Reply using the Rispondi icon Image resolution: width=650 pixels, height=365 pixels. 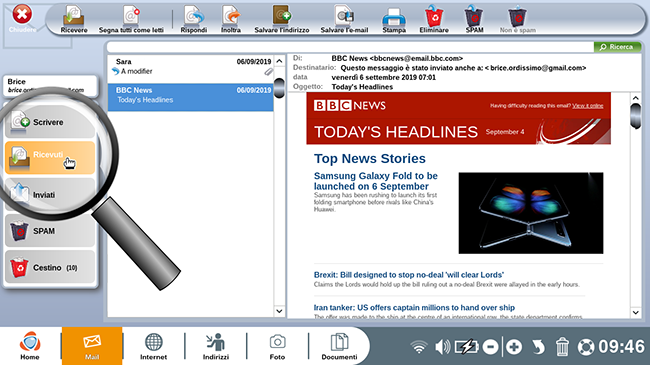pyautogui.click(x=194, y=19)
